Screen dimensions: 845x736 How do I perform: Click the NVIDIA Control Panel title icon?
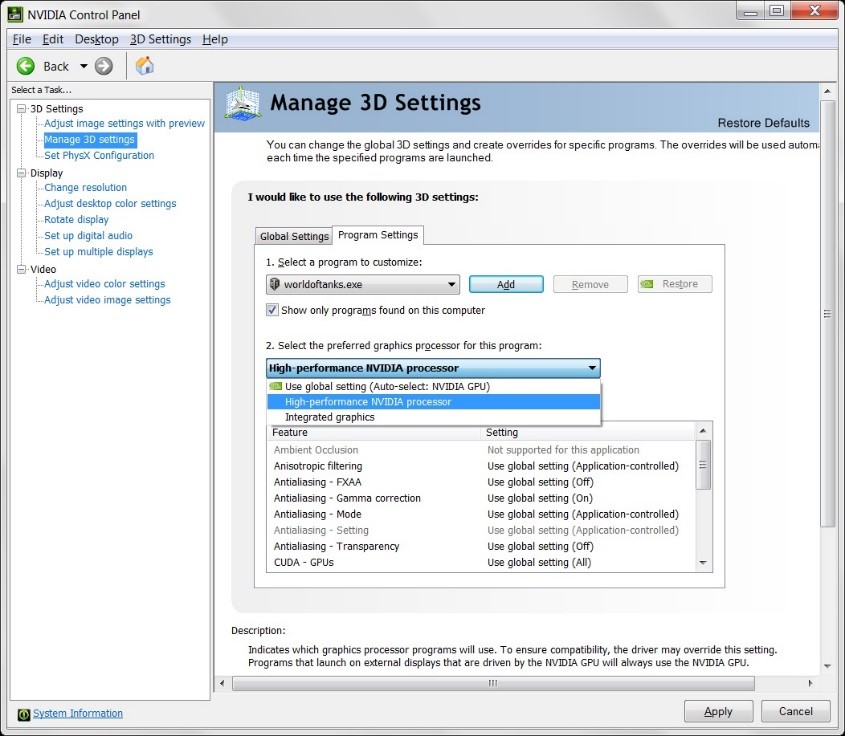point(15,14)
